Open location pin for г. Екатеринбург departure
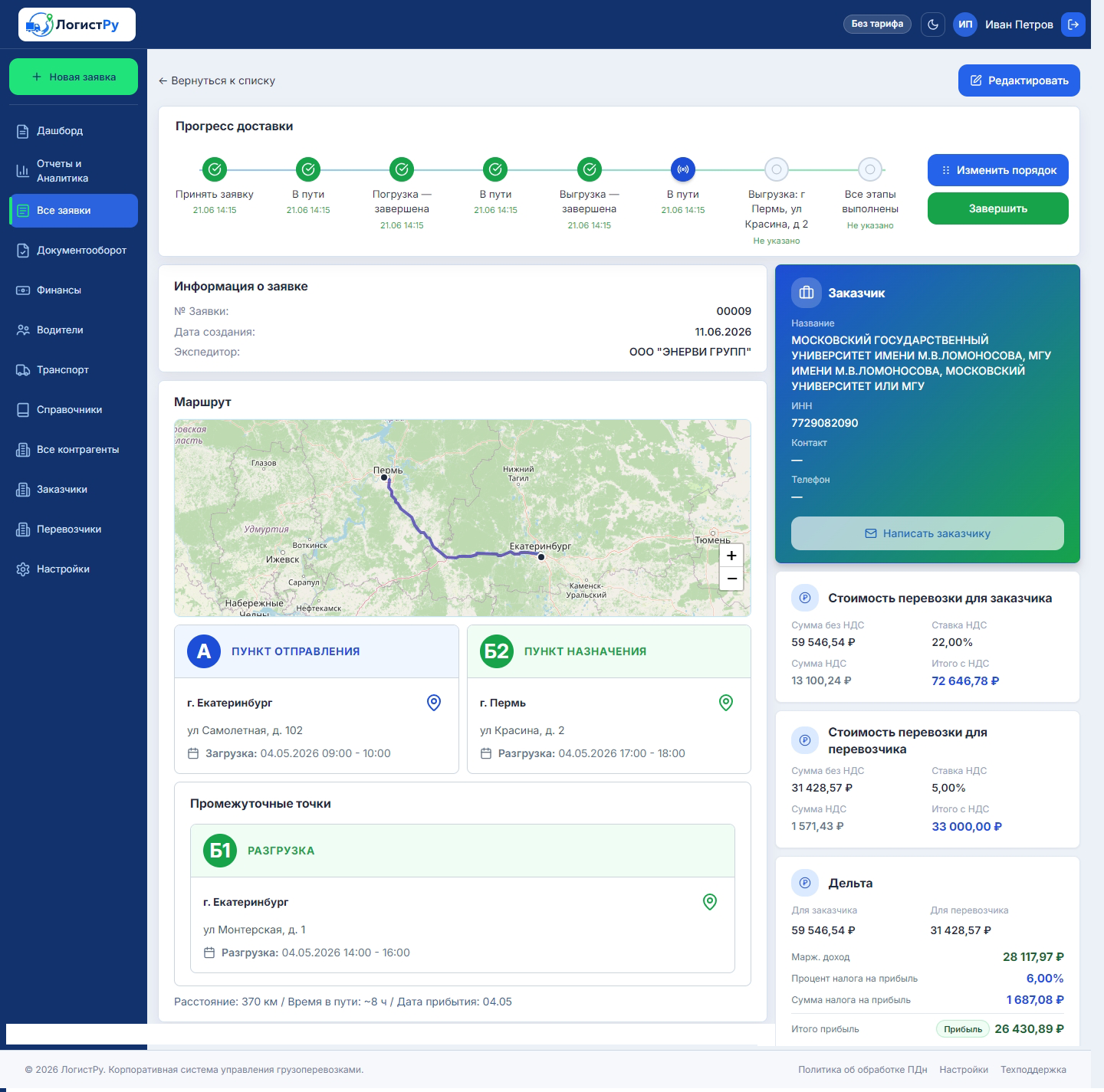1104x1092 pixels. pos(434,703)
